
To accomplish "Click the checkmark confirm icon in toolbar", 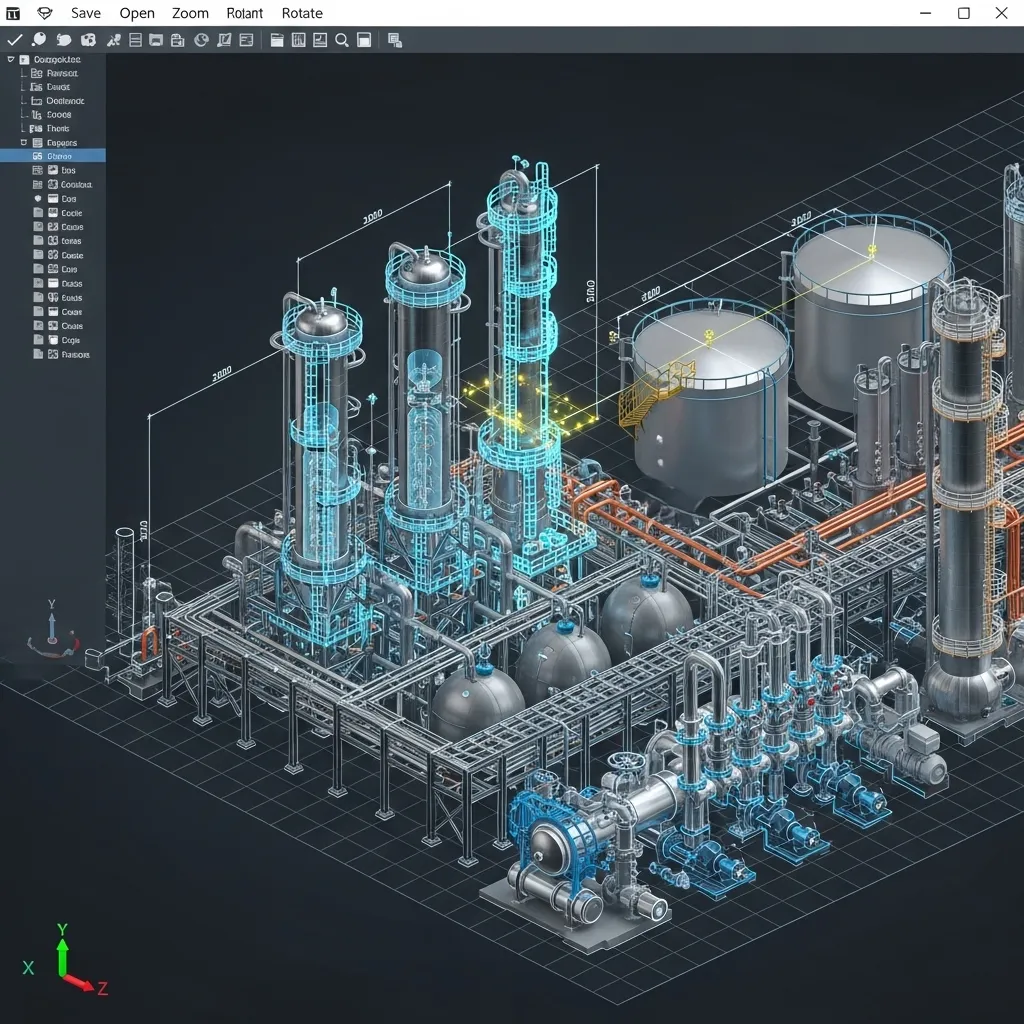I will point(14,40).
